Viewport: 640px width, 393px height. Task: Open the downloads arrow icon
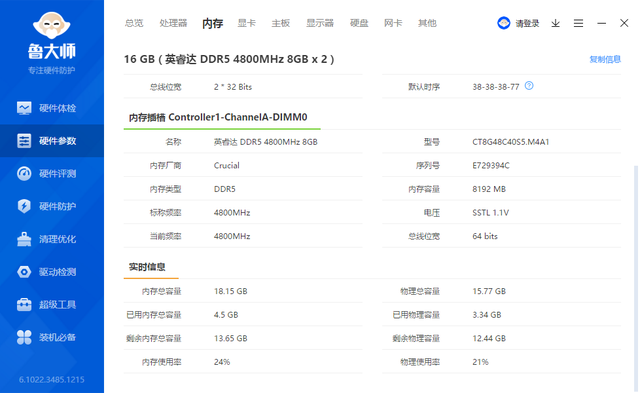click(x=556, y=23)
